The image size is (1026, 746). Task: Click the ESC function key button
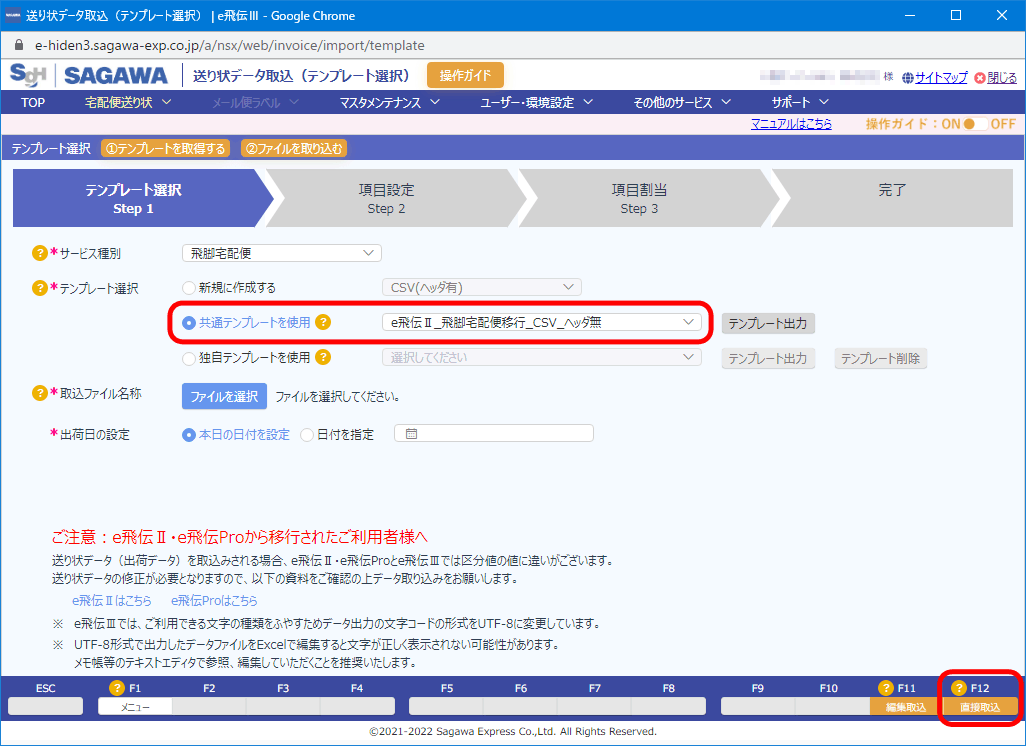point(46,706)
